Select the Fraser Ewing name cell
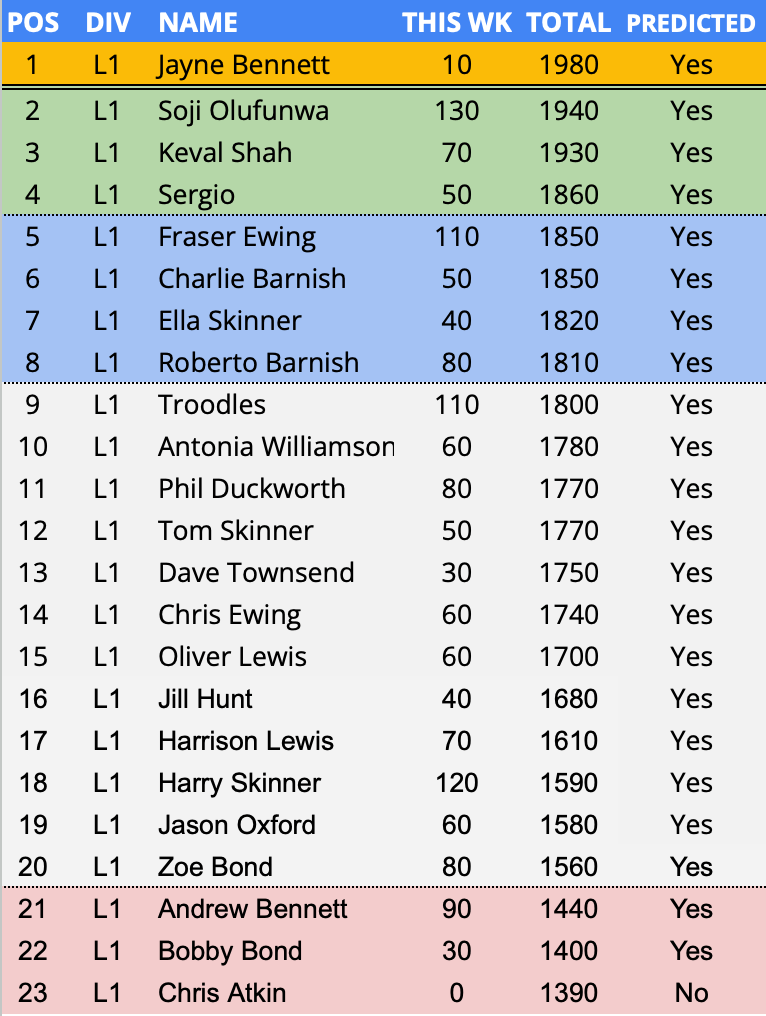This screenshot has height=1016, width=766. 237,237
